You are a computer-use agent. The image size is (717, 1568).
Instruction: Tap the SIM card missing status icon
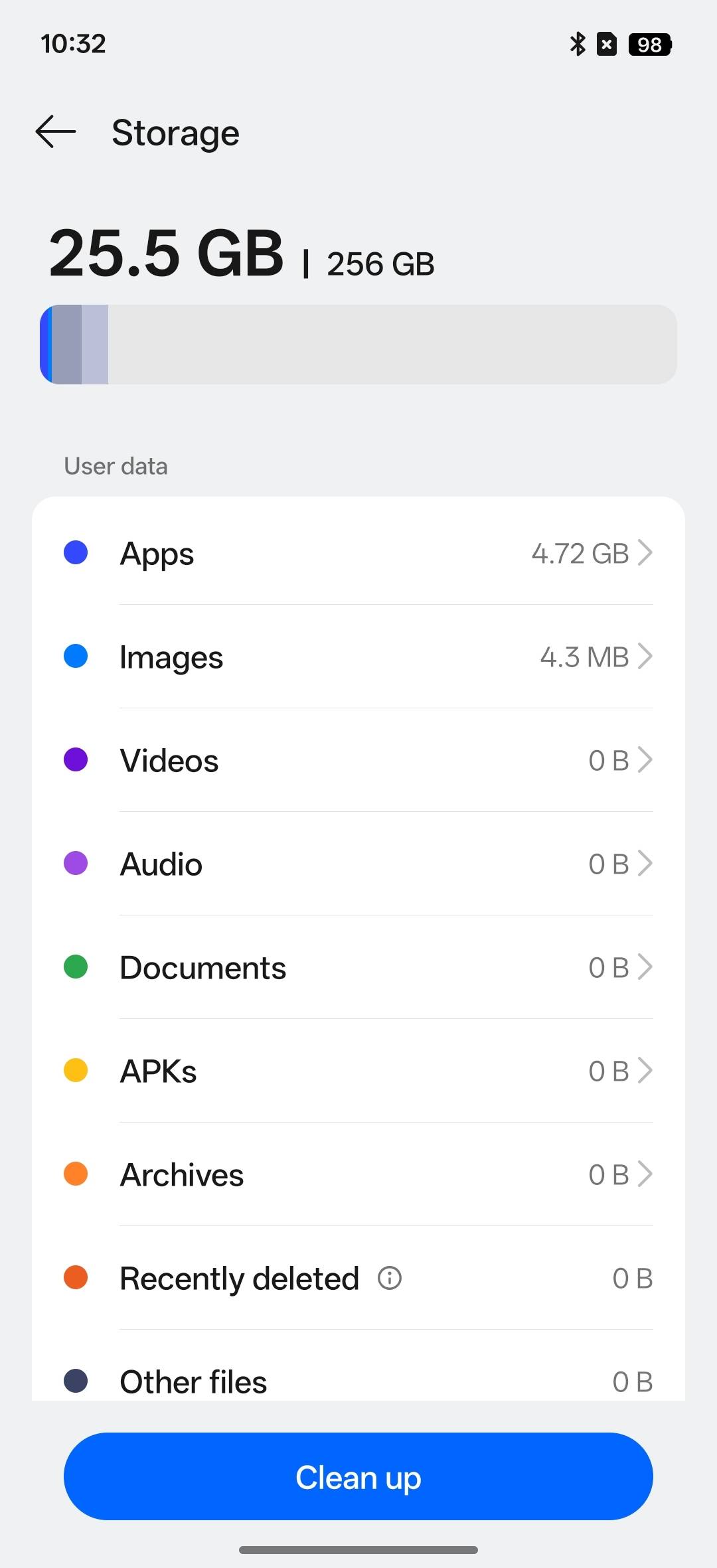(x=607, y=44)
